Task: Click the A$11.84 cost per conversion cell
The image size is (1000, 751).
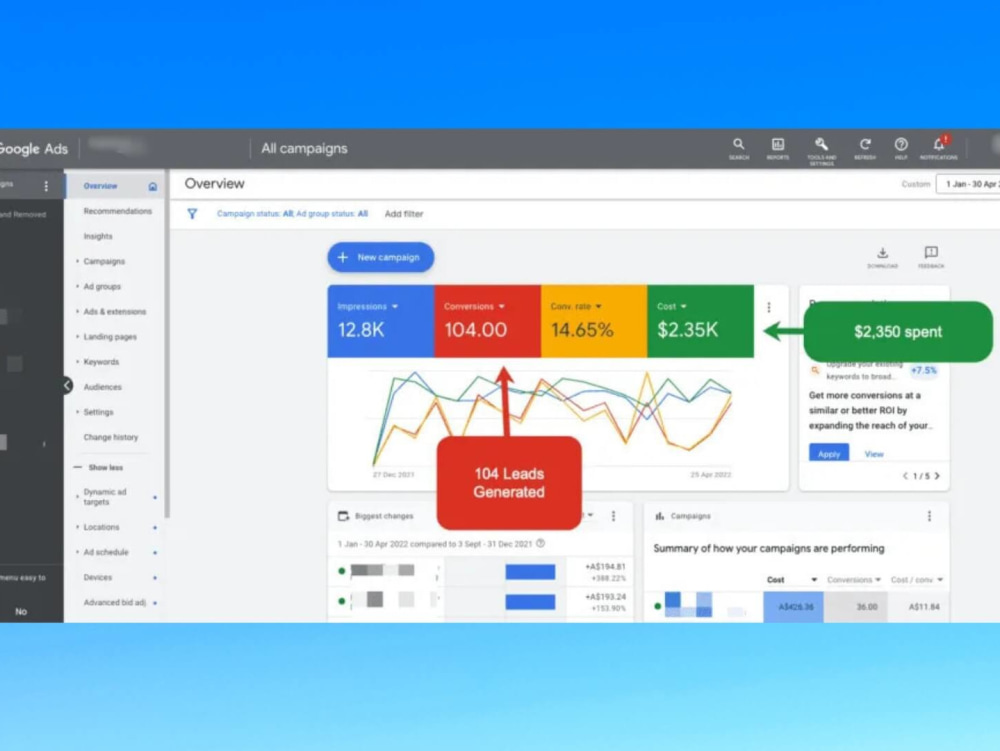Action: 923,606
